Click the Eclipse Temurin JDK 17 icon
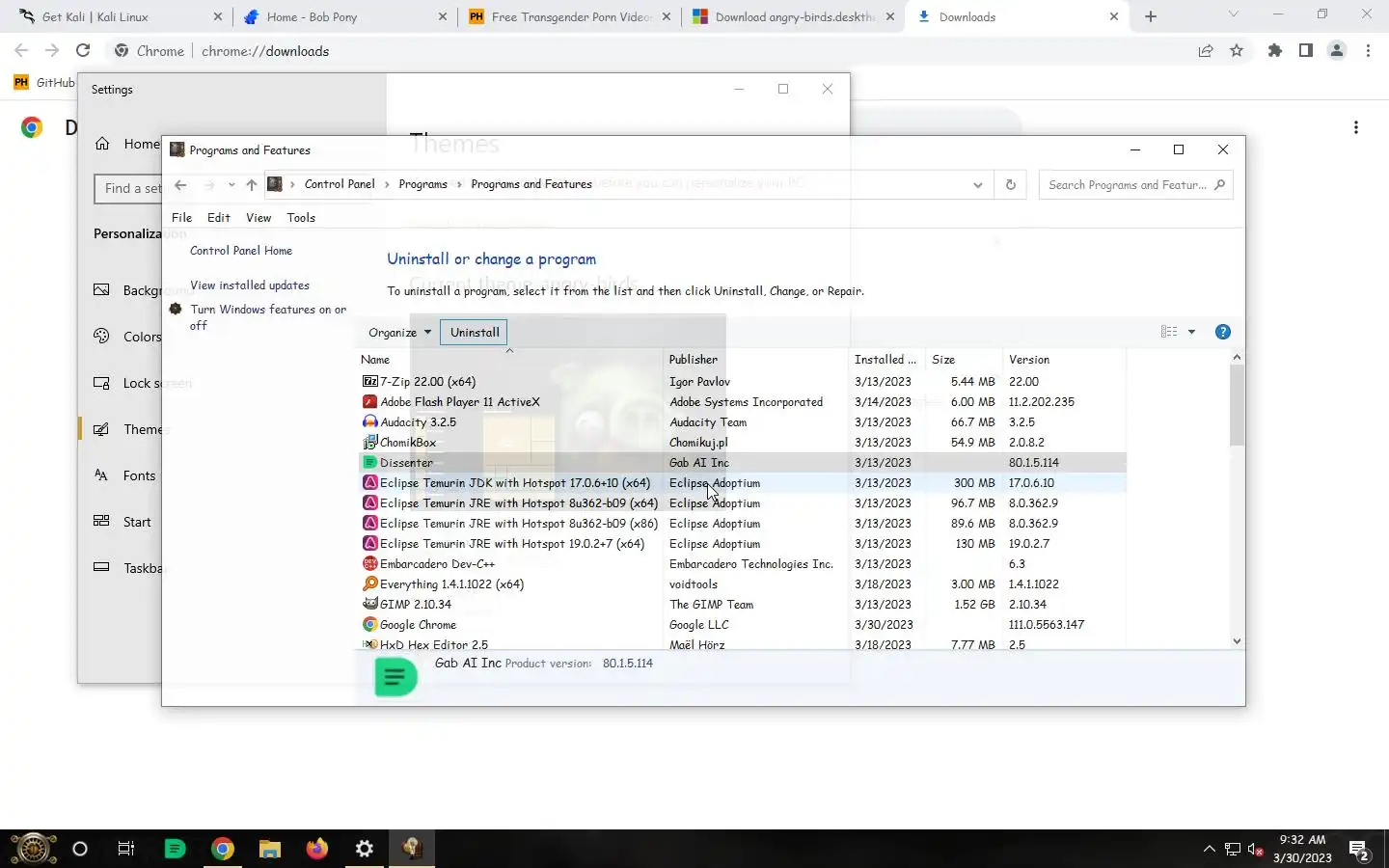Viewport: 1389px width, 868px height. pos(369,482)
